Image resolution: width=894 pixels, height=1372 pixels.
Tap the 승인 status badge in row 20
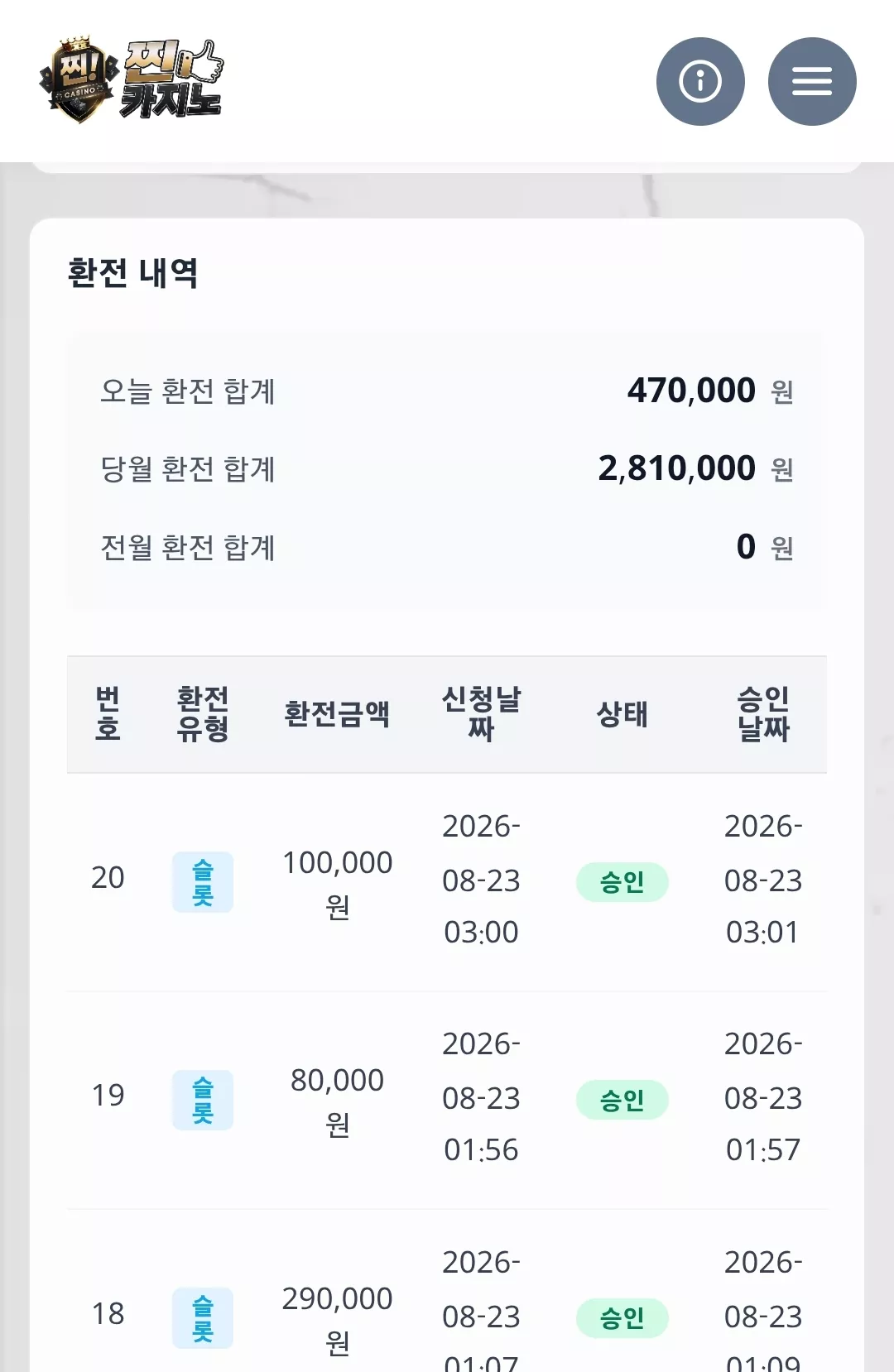pos(622,882)
